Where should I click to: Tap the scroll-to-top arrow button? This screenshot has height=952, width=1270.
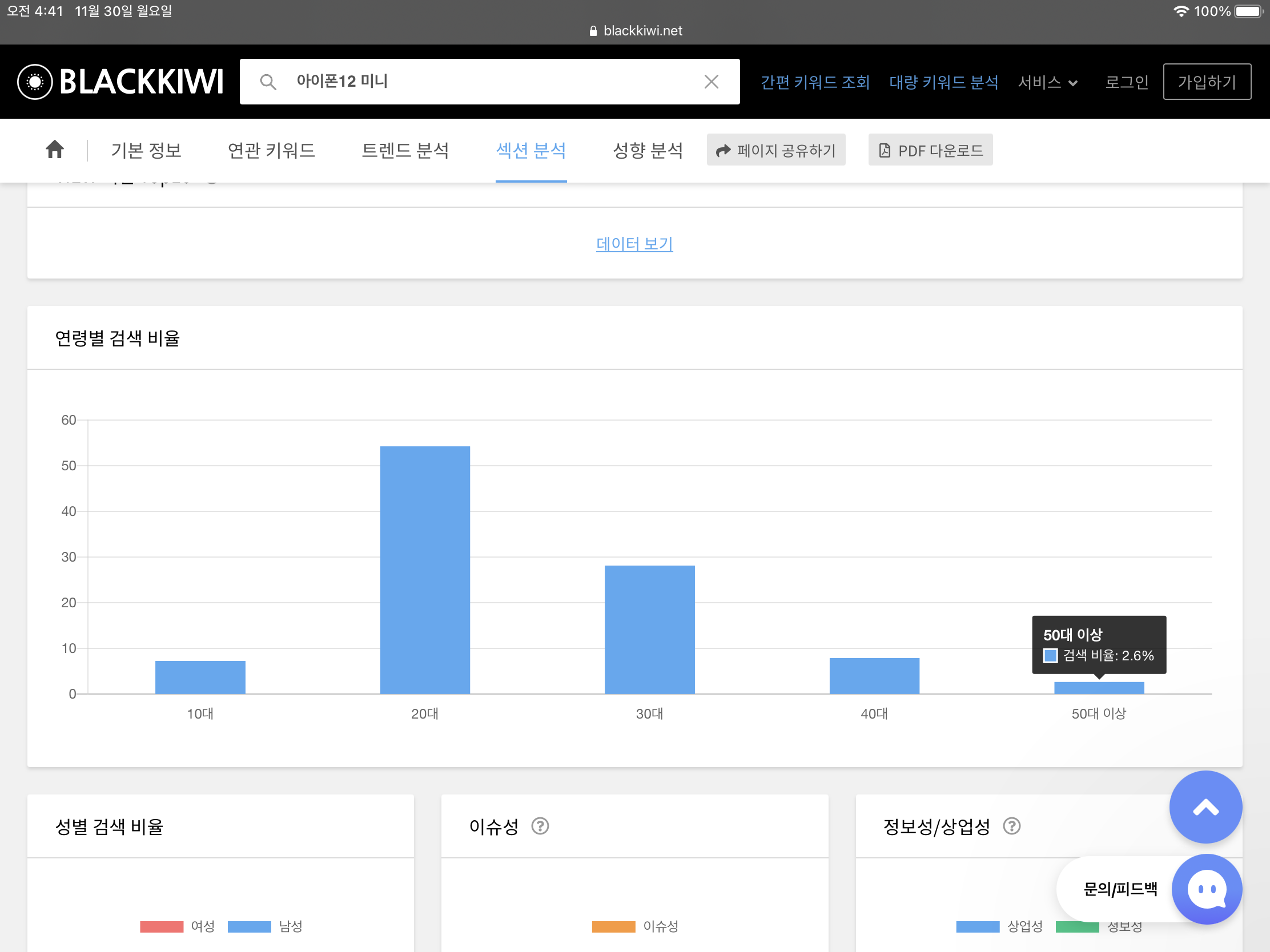[1205, 807]
